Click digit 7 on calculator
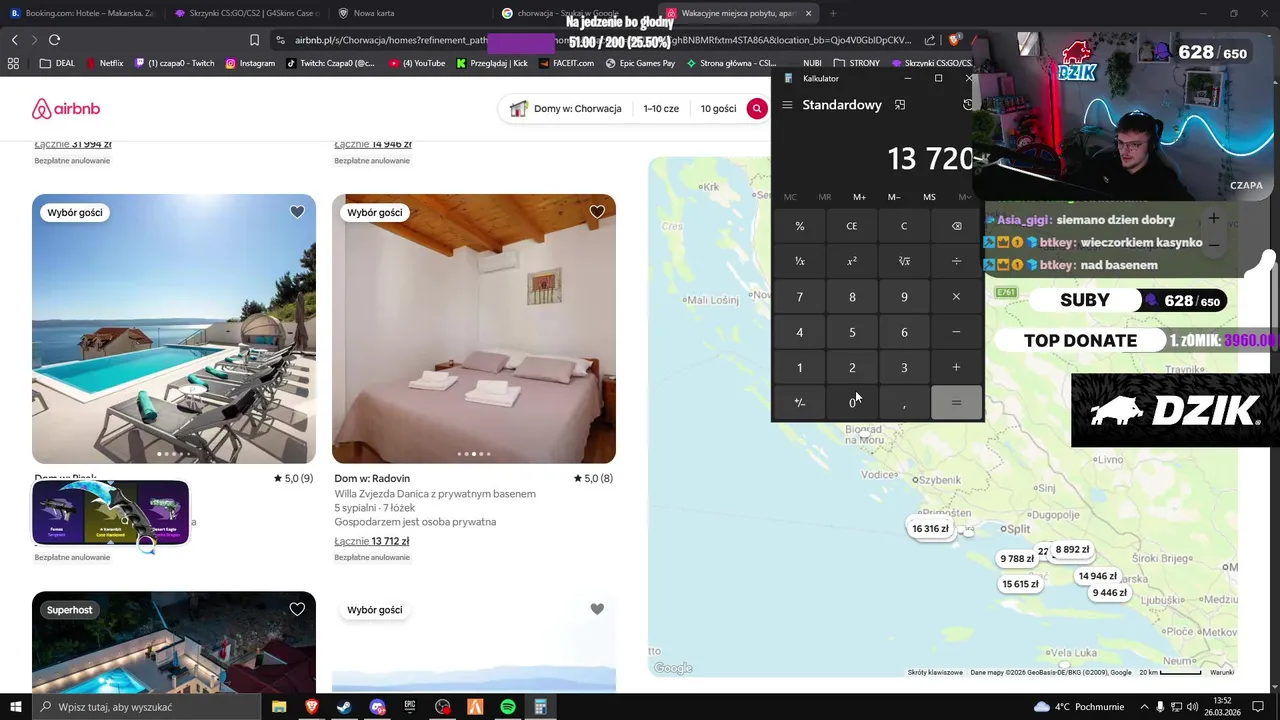The height and width of the screenshot is (720, 1280). [799, 297]
